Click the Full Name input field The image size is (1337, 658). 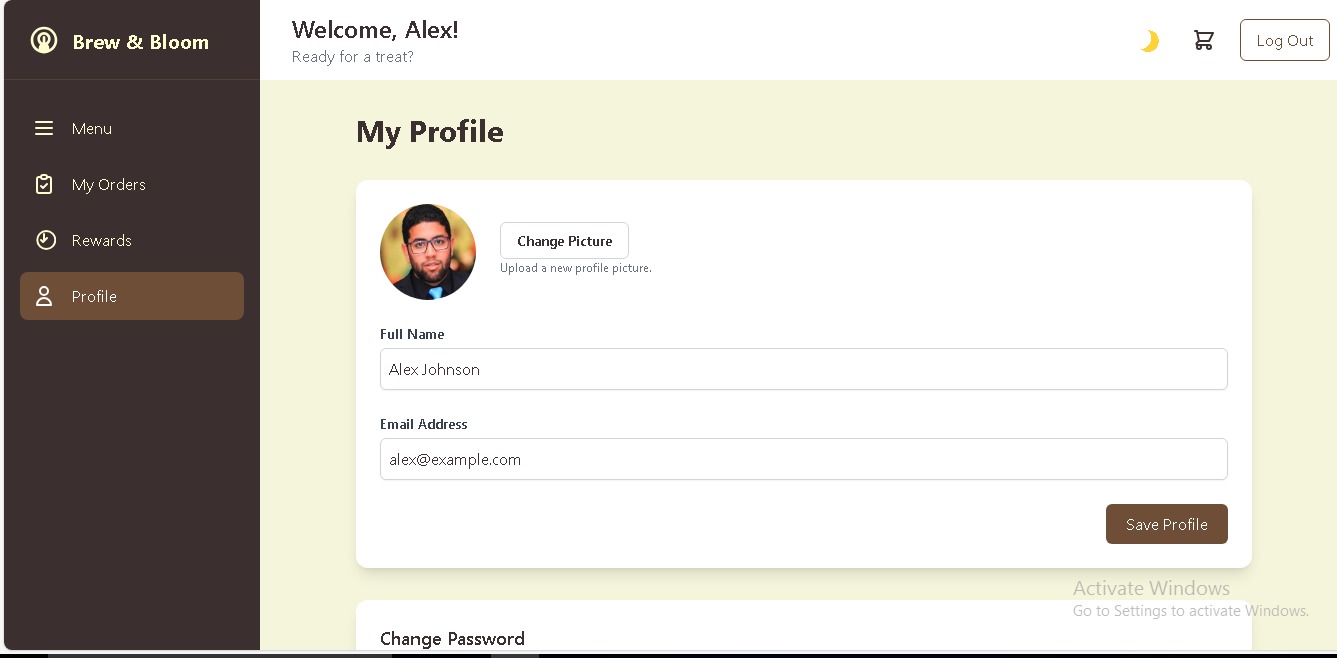coord(803,369)
